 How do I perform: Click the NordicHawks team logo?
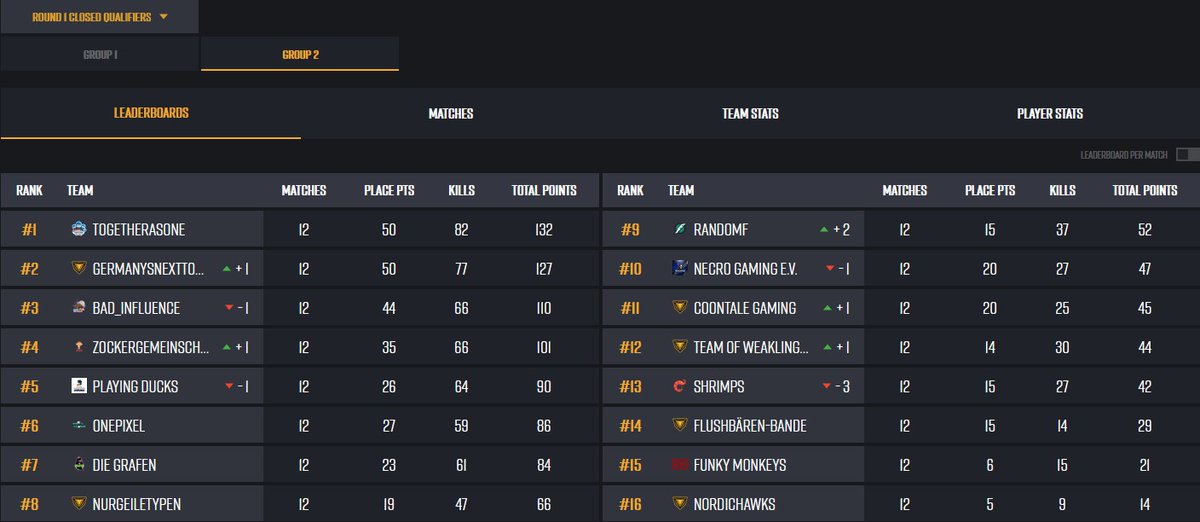coord(680,504)
